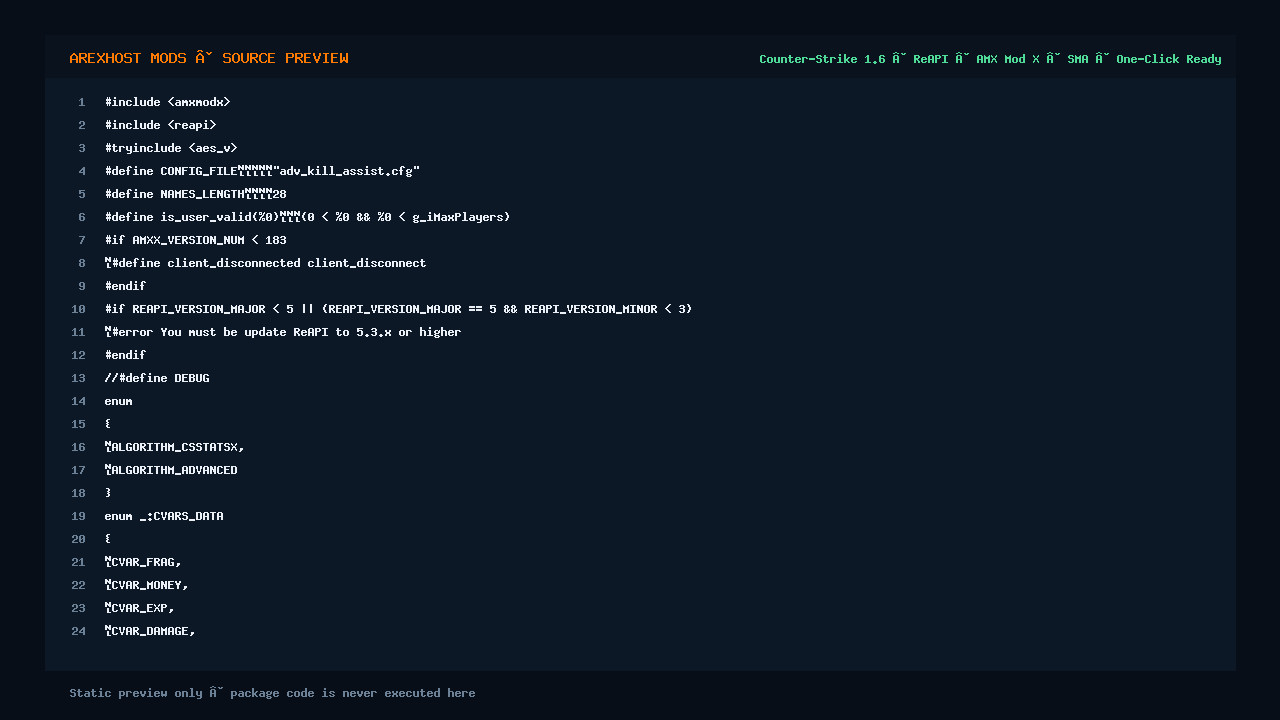Click the opening brace on line 15
The height and width of the screenshot is (720, 1280).
coord(108,424)
